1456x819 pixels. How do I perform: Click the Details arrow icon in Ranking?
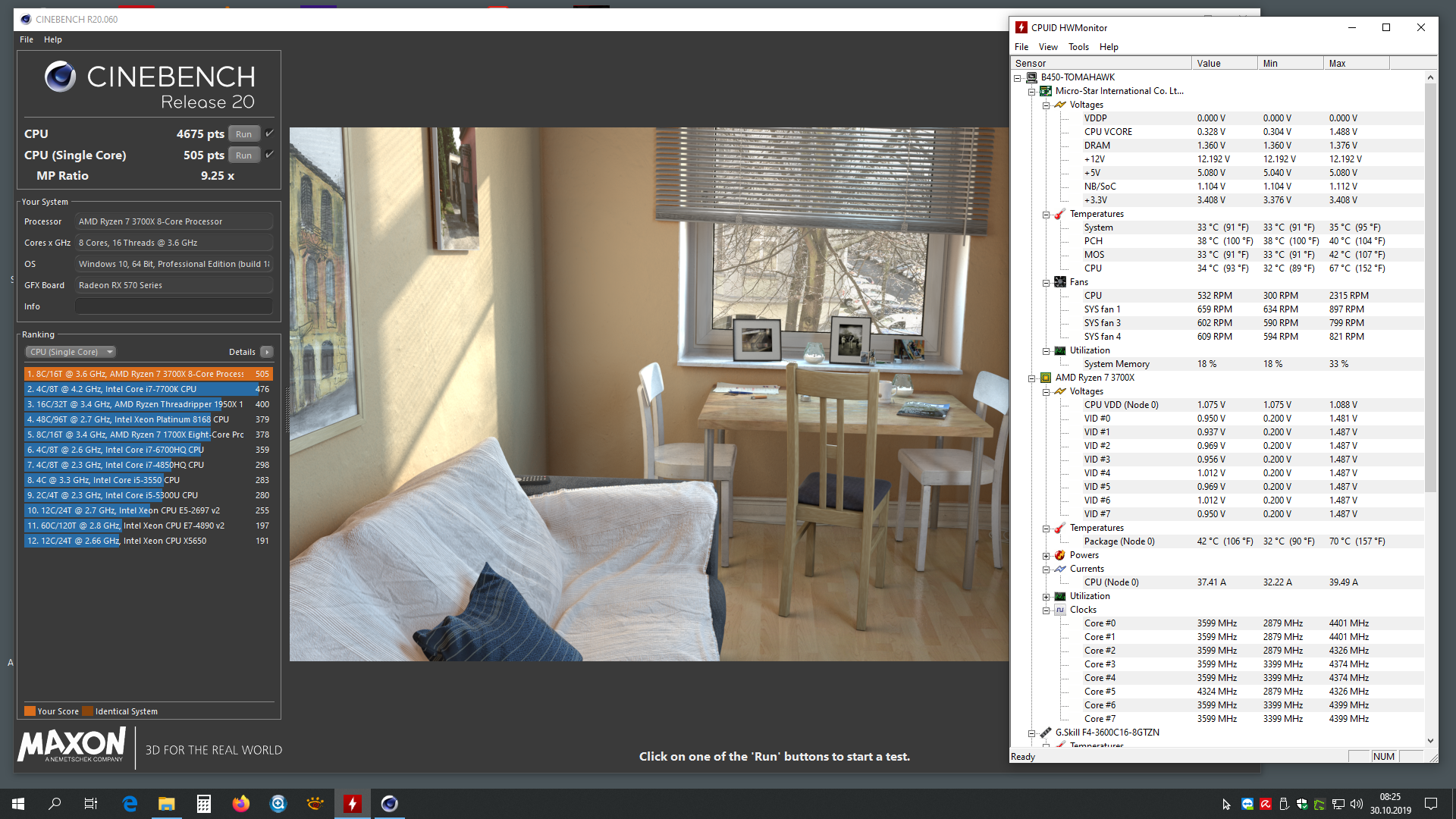click(x=267, y=352)
